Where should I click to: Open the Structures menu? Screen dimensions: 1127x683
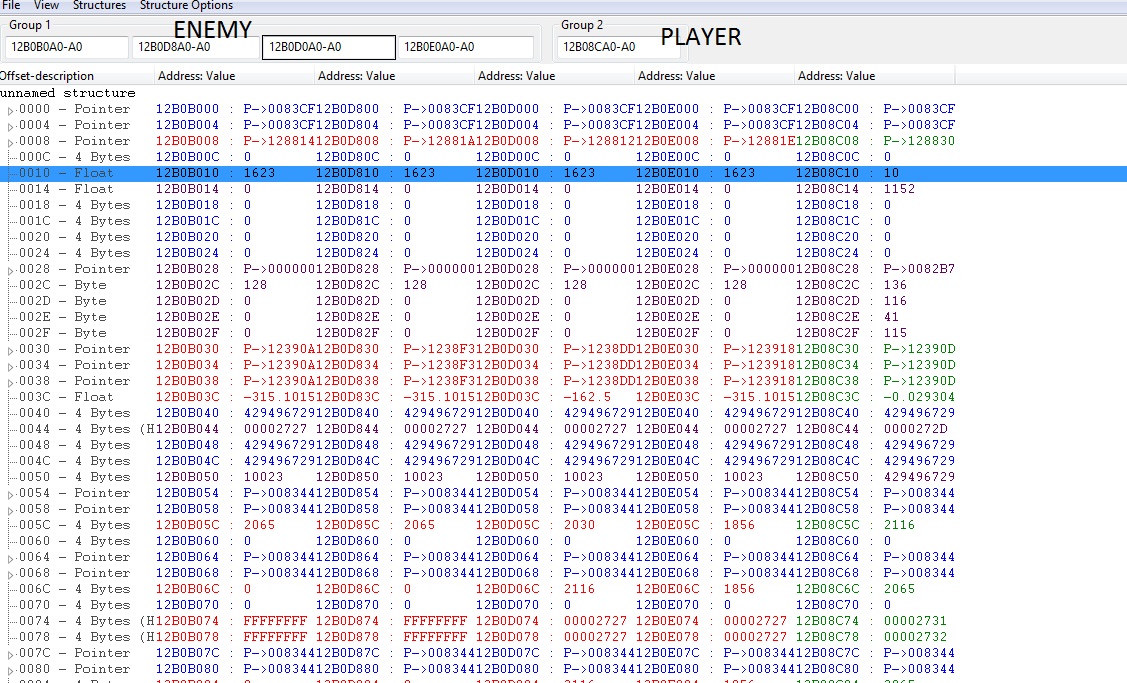pyautogui.click(x=99, y=6)
